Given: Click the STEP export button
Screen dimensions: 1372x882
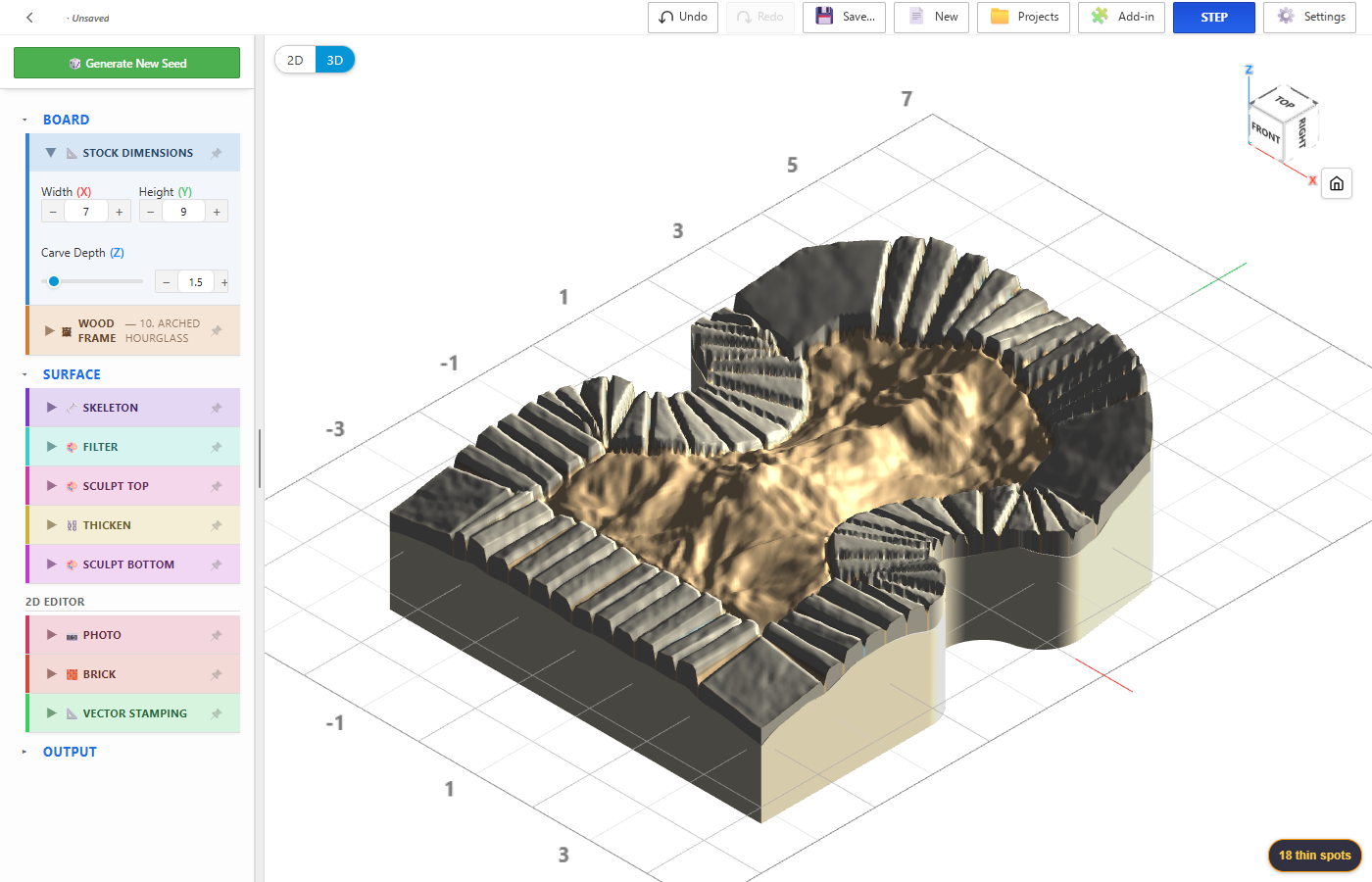Looking at the screenshot, I should pos(1214,18).
